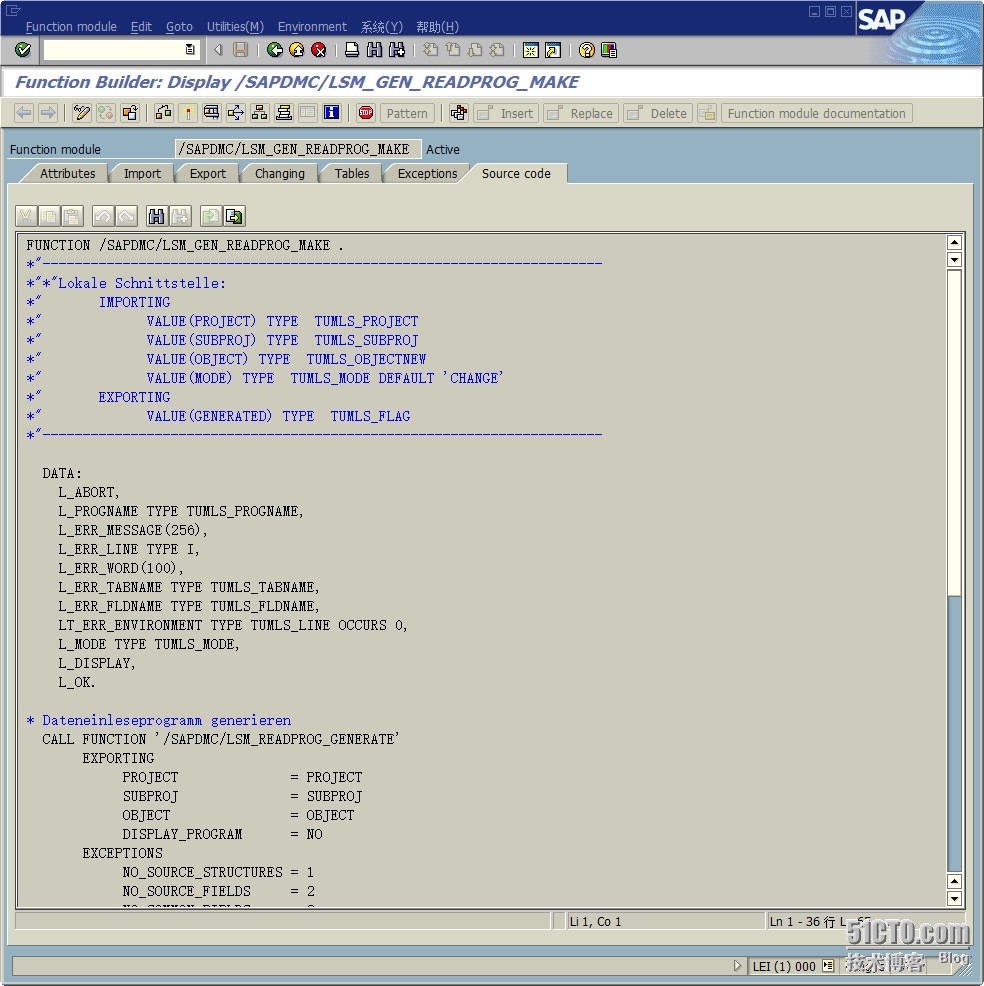
Task: Open the Function module menu
Action: click(x=71, y=26)
